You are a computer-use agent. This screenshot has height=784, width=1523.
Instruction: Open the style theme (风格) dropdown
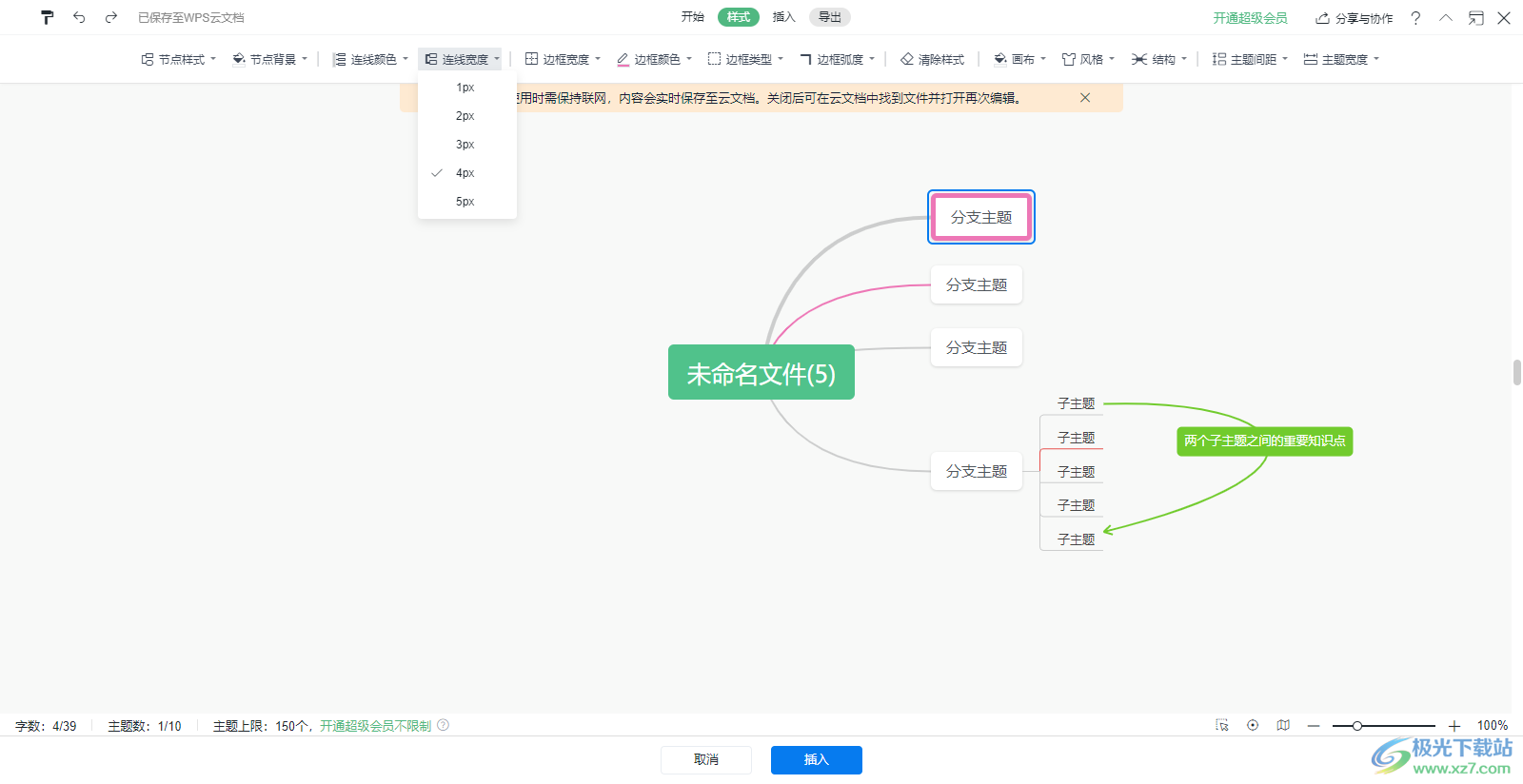(1089, 59)
